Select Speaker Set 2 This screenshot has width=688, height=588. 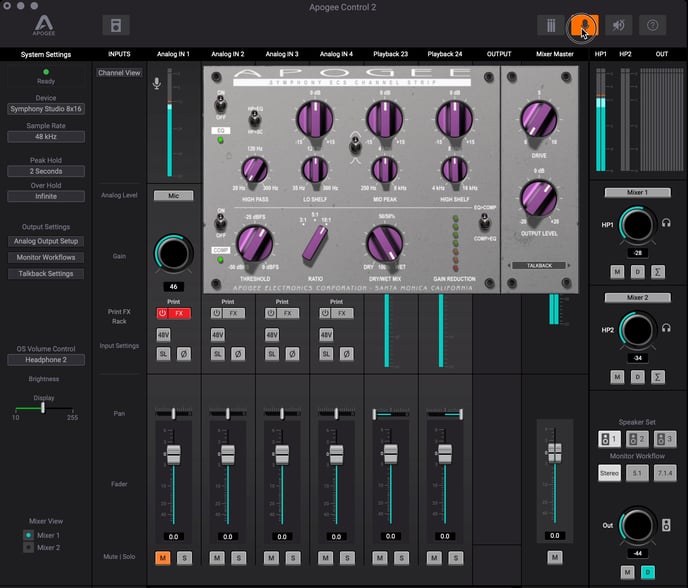tap(637, 438)
